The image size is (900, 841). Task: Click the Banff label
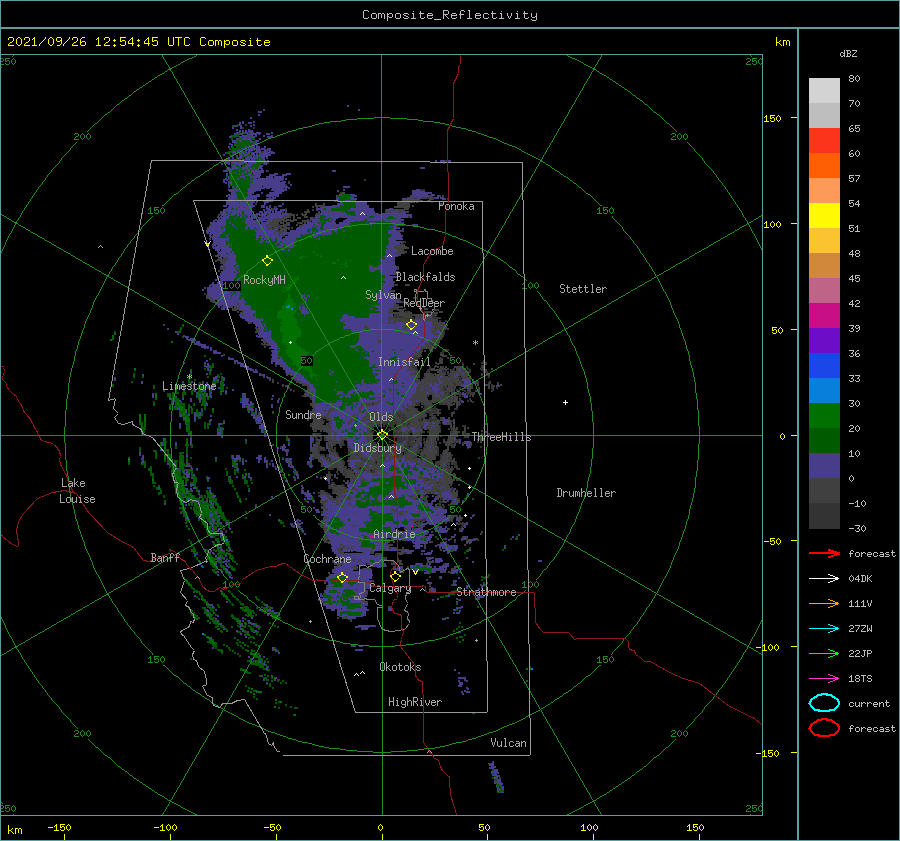165,557
